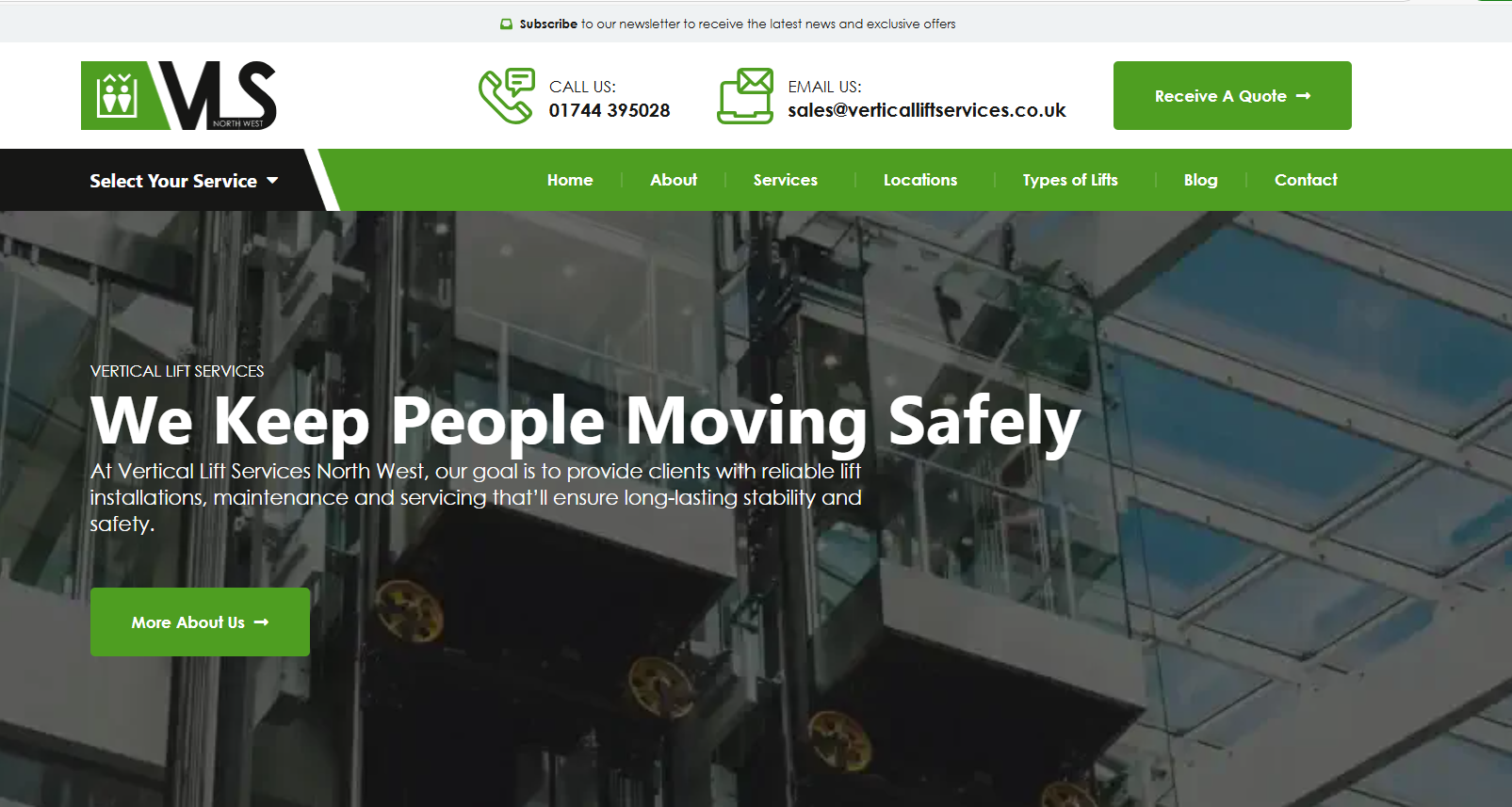Click the arrow on Receive A Quote
Viewport: 1512px width, 807px height.
pos(1303,96)
